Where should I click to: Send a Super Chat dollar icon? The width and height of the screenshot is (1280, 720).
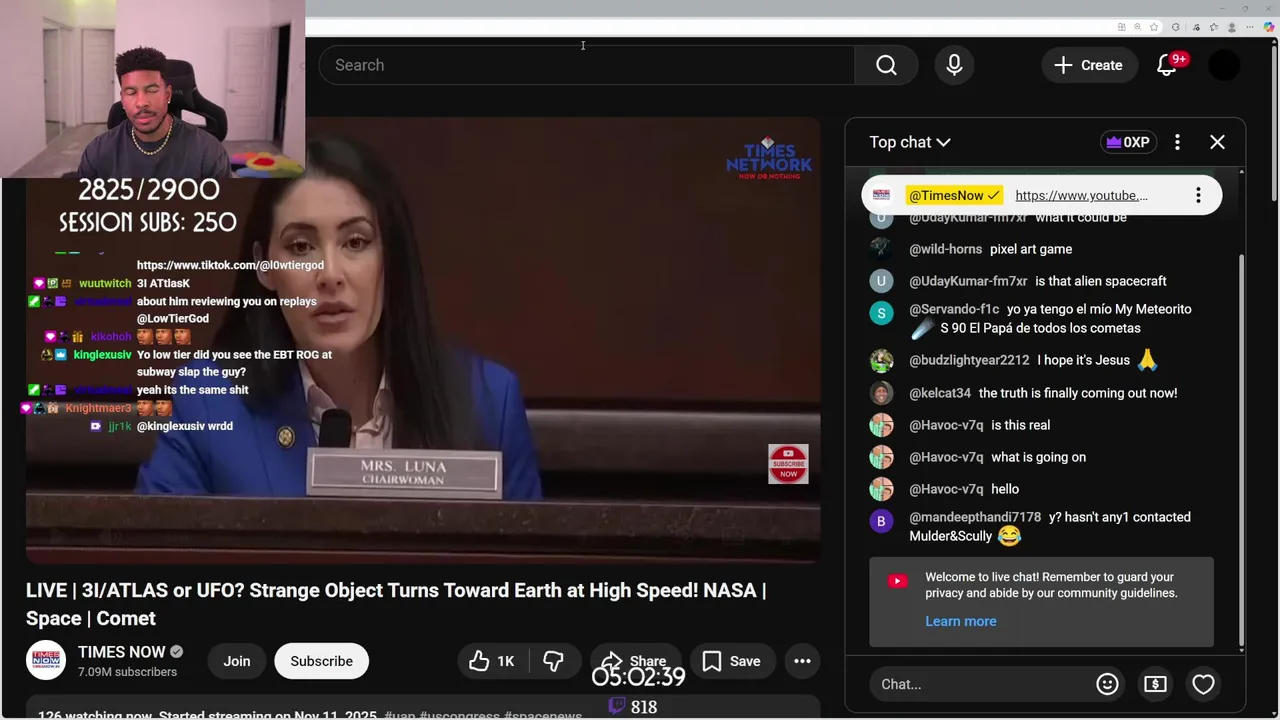click(1155, 684)
